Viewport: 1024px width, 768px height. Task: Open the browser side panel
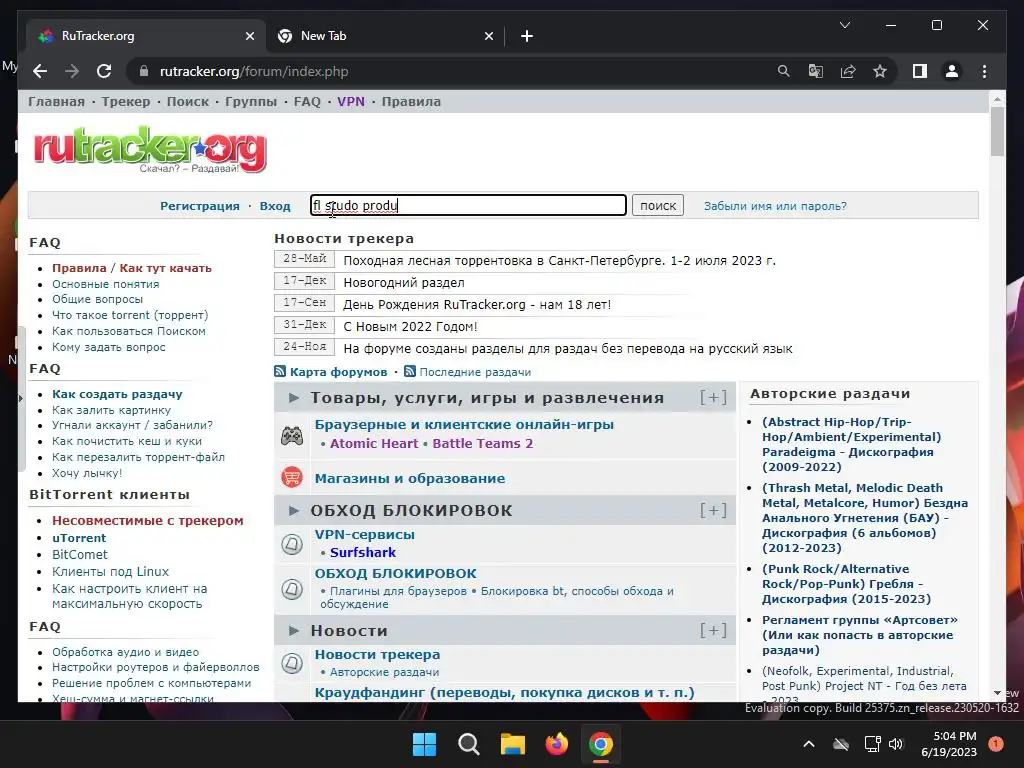pyautogui.click(x=920, y=71)
